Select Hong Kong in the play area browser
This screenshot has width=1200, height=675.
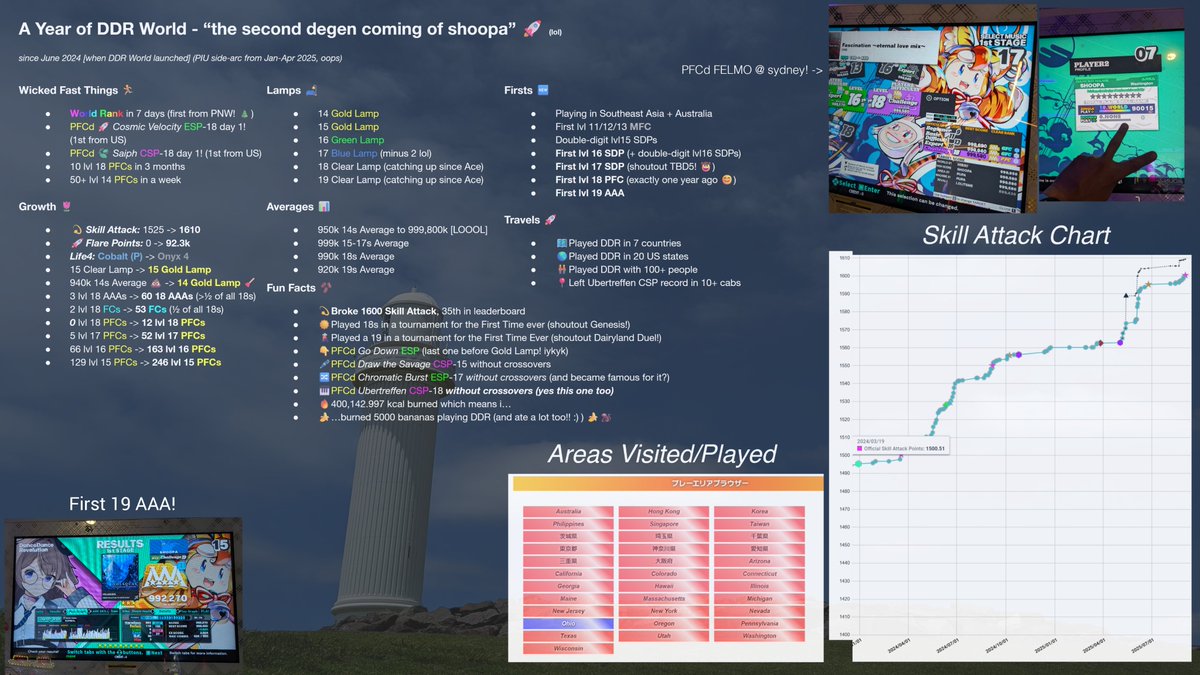point(664,511)
